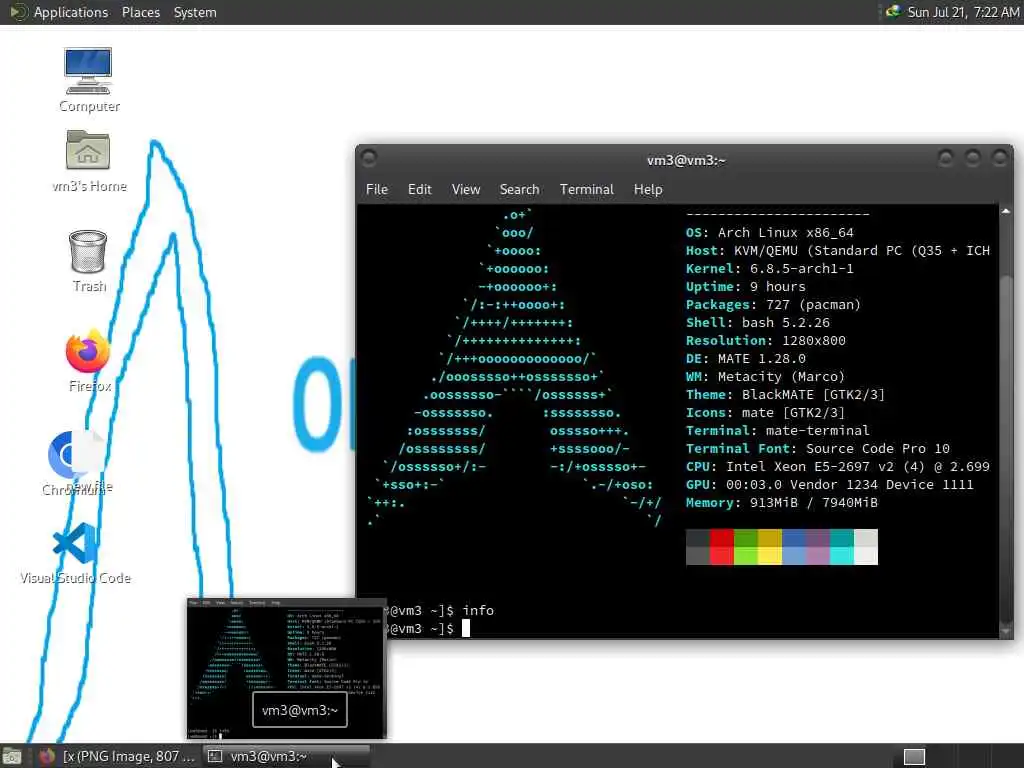Open the panel clock Sun Jul 21
The height and width of the screenshot is (768, 1024).
[x=963, y=12]
